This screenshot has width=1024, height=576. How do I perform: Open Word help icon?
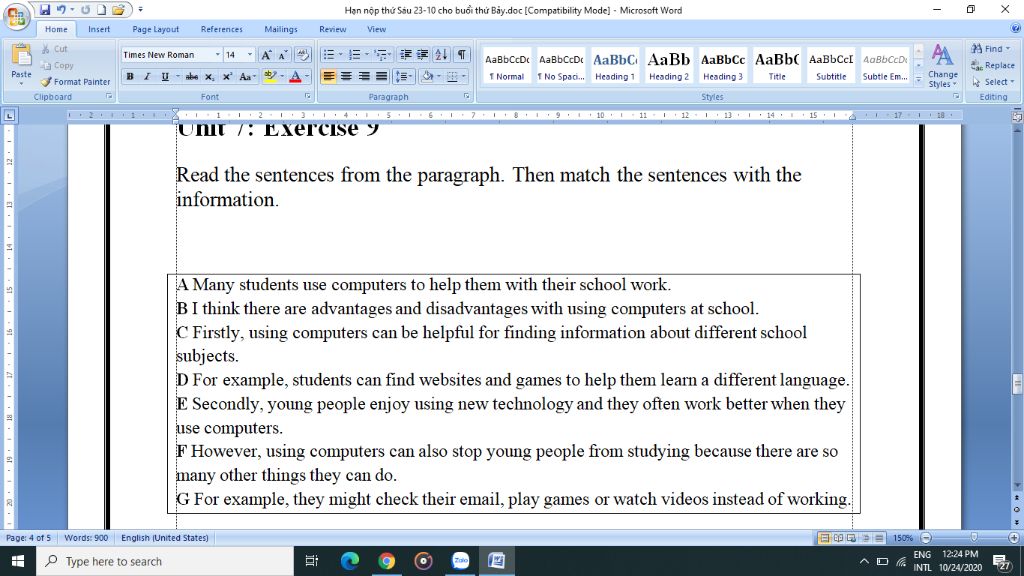click(x=1016, y=28)
